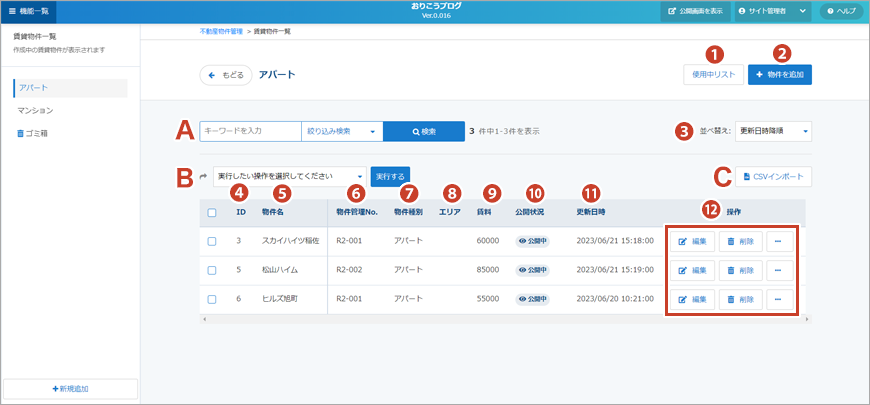Select マンション in the sidebar
The height and width of the screenshot is (405, 870).
click(x=36, y=110)
